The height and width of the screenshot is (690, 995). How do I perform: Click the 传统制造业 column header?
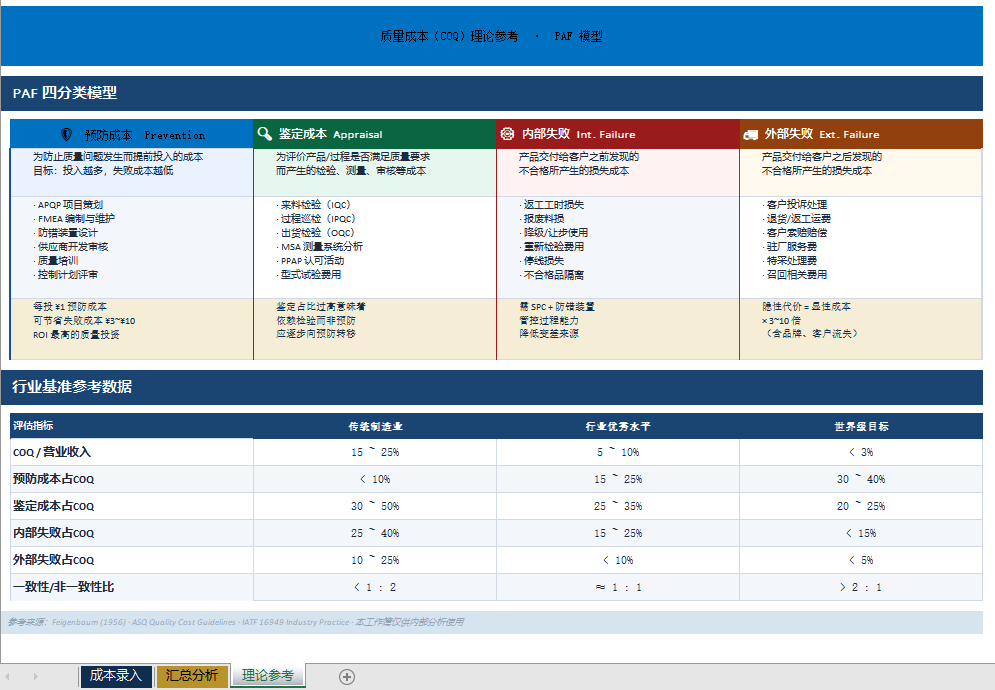pos(375,426)
